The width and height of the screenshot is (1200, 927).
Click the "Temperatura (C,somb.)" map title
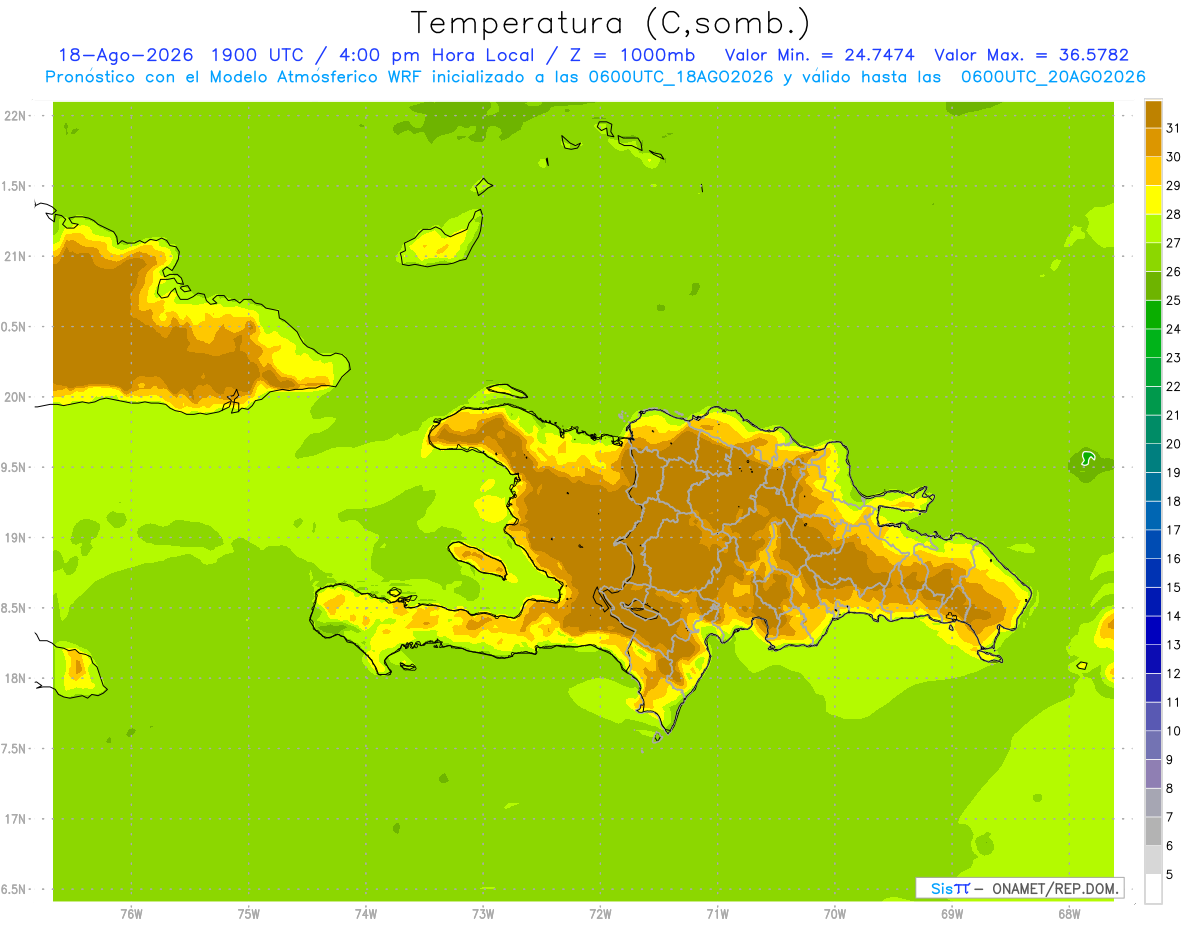610,23
